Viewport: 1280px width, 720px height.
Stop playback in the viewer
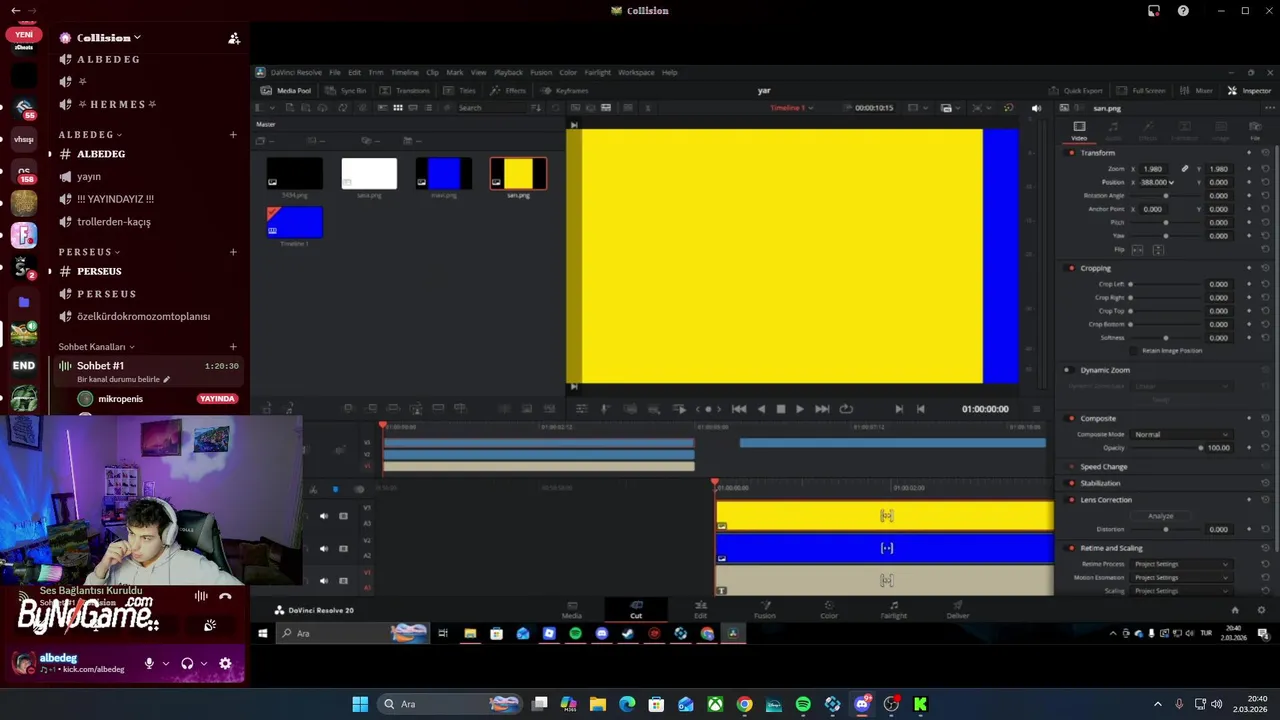(781, 408)
